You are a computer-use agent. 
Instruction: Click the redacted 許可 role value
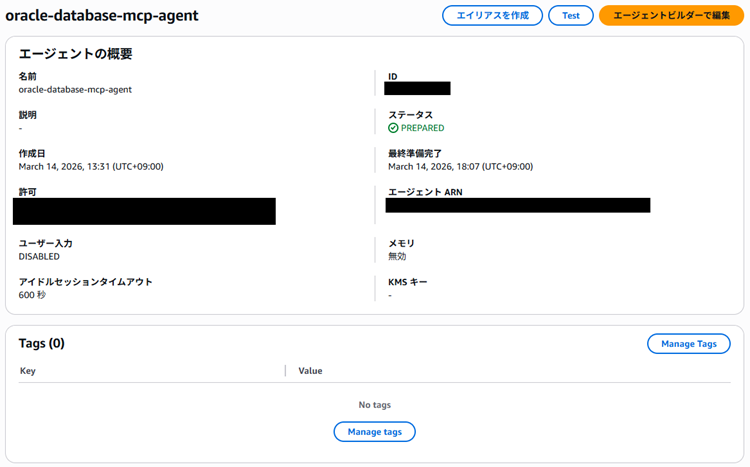click(144, 211)
